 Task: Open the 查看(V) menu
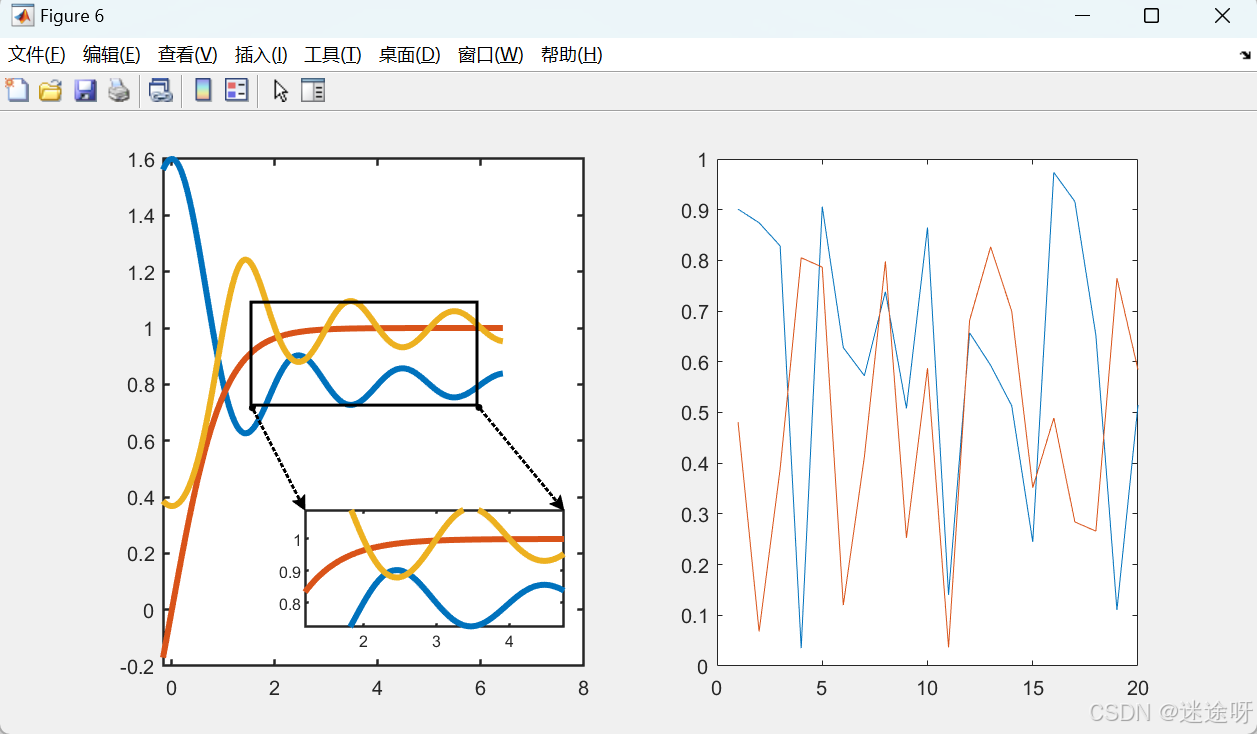(x=187, y=55)
